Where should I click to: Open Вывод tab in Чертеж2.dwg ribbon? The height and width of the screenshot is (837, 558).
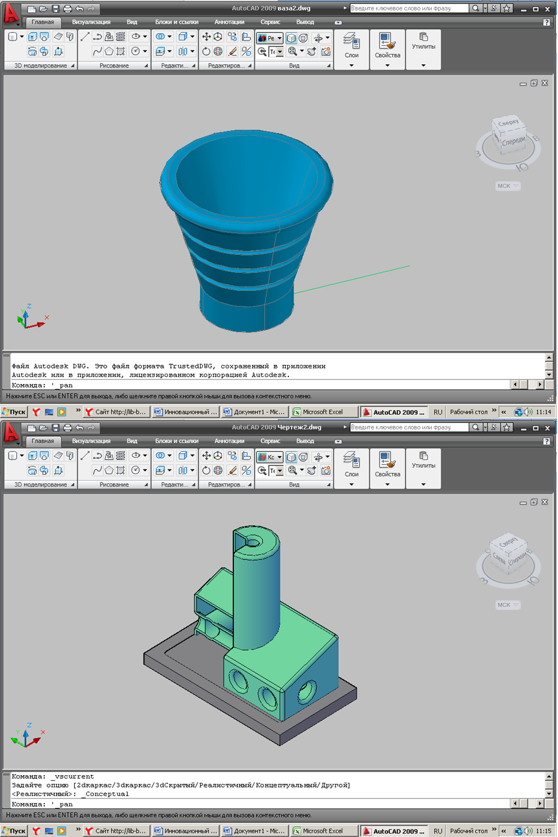click(305, 441)
